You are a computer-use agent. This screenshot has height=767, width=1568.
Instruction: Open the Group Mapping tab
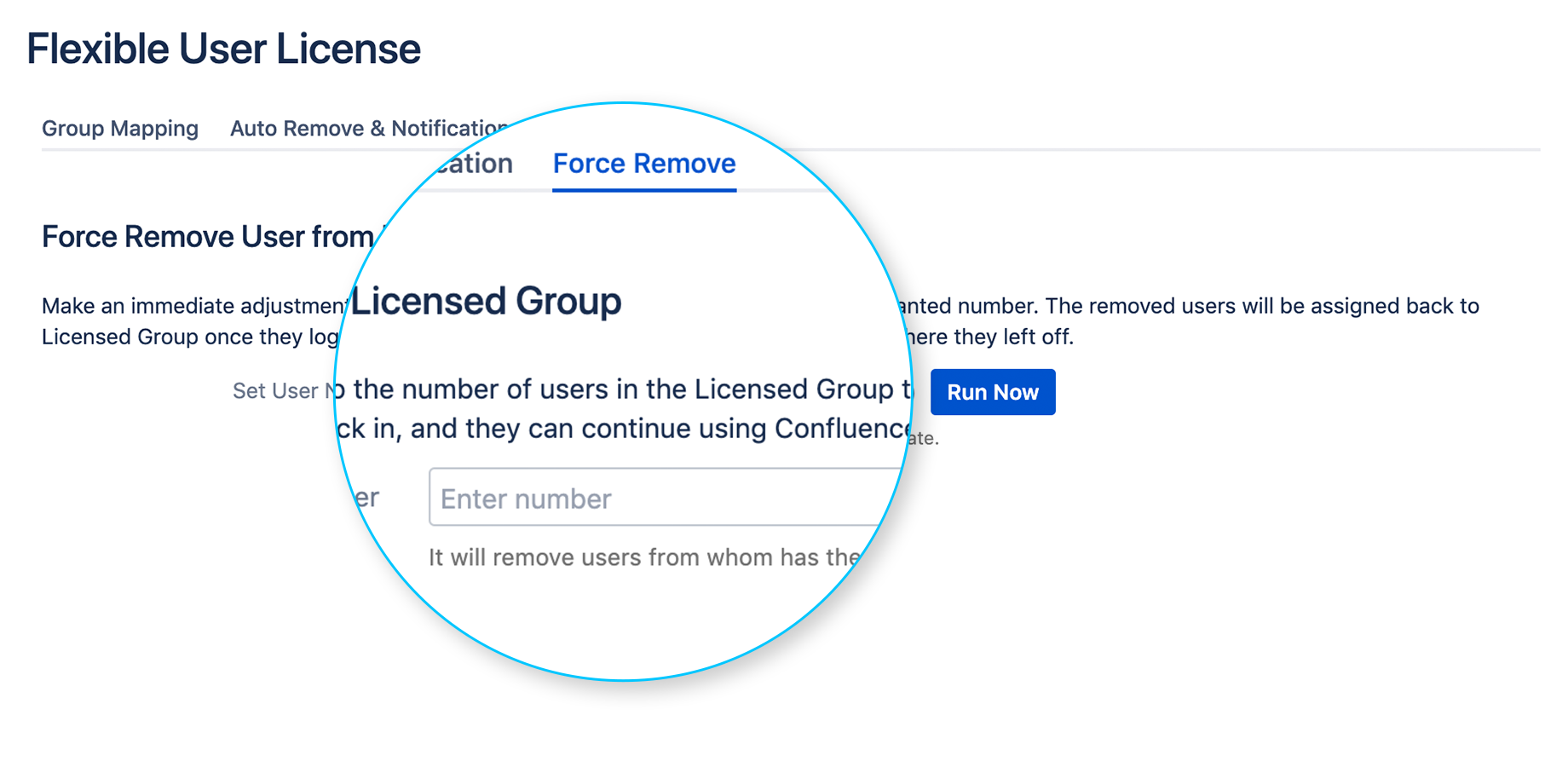[x=120, y=129]
